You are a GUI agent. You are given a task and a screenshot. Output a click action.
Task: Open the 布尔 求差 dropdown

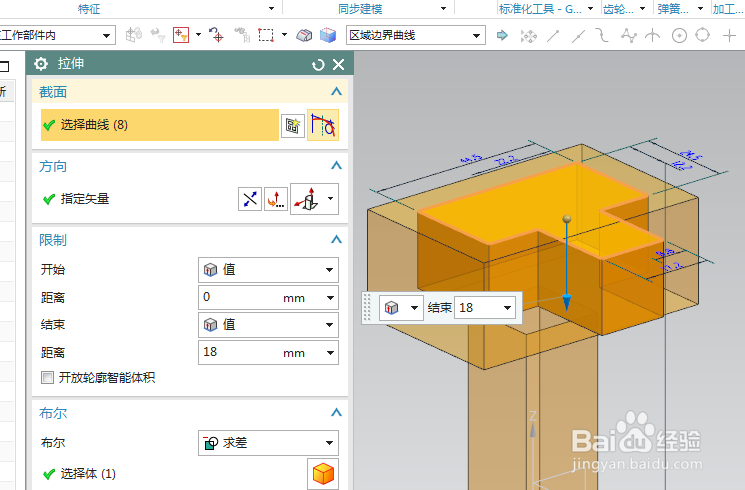click(x=268, y=443)
